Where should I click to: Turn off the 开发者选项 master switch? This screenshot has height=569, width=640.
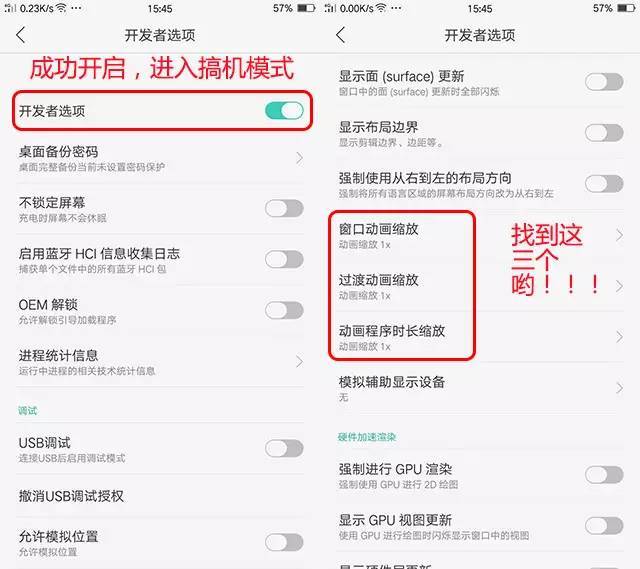[x=284, y=111]
